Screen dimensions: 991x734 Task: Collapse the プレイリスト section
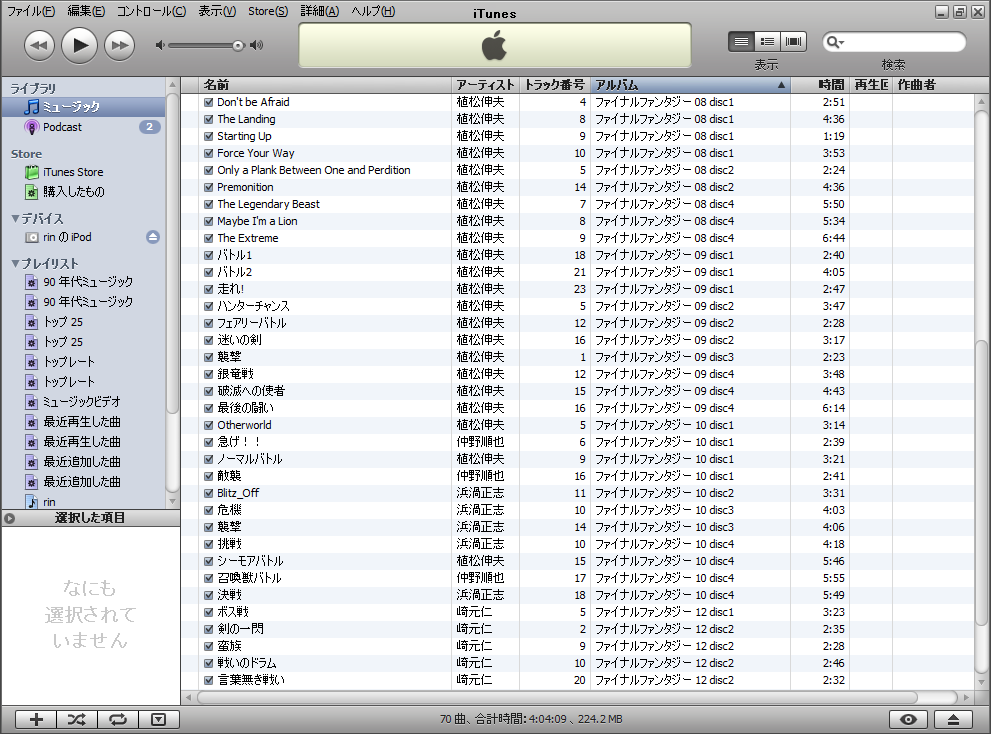tap(15, 263)
